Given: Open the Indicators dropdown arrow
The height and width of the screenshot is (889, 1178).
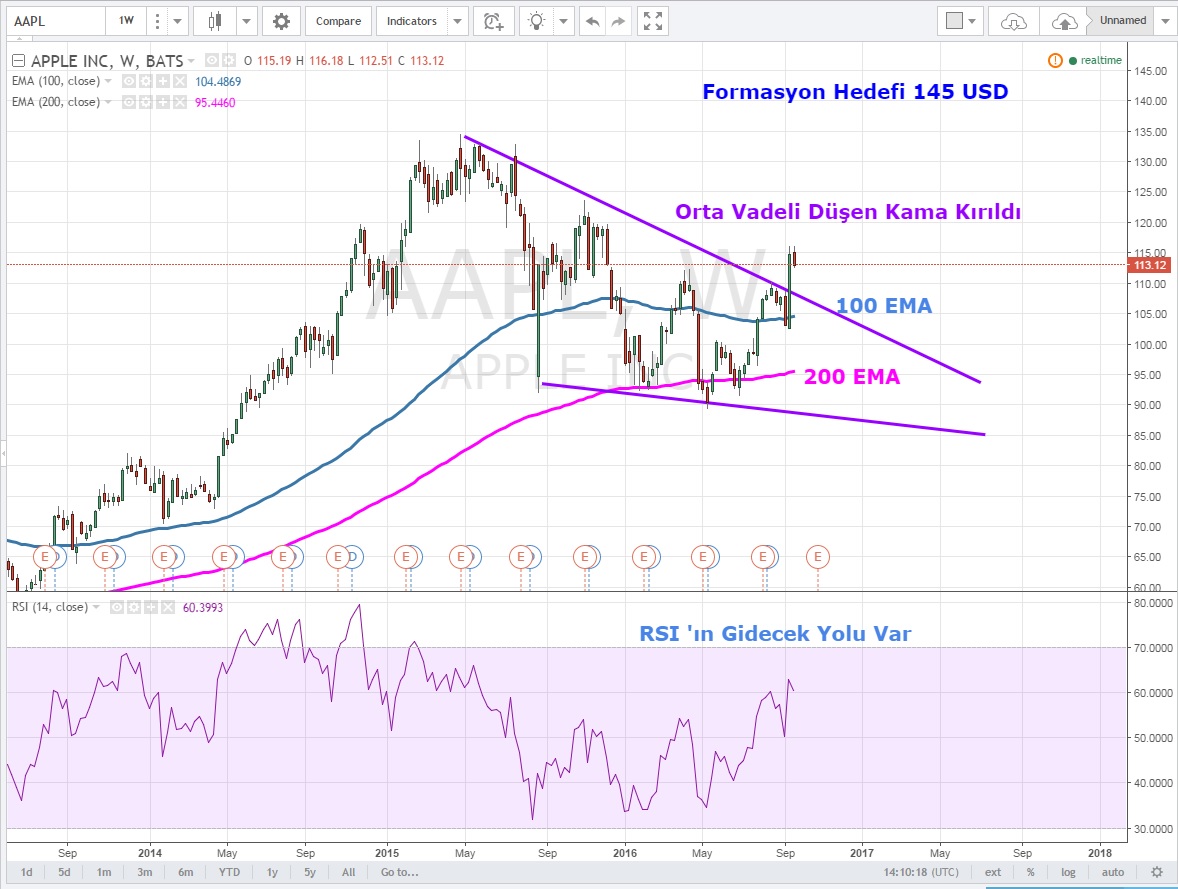Looking at the screenshot, I should pyautogui.click(x=457, y=20).
